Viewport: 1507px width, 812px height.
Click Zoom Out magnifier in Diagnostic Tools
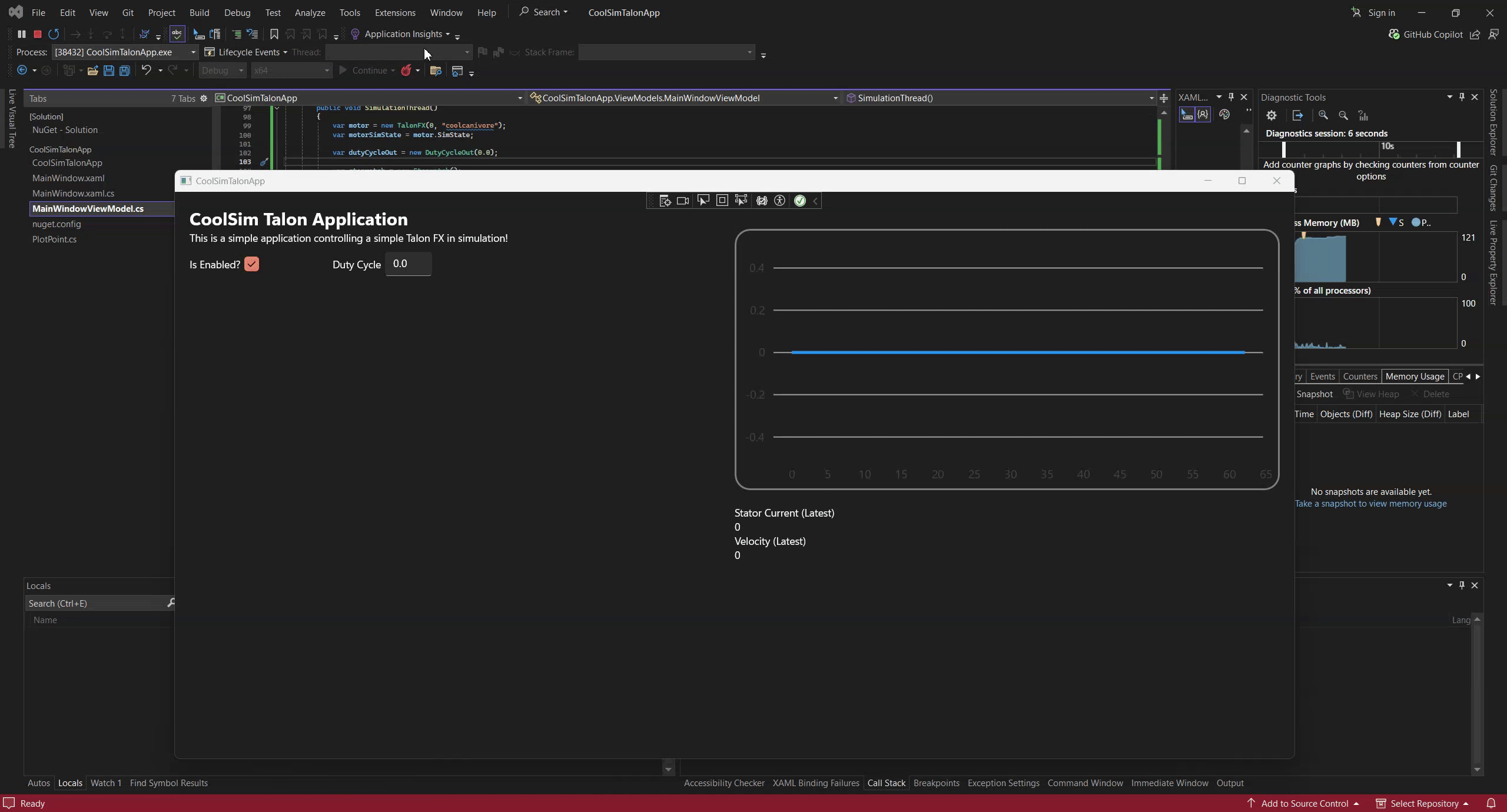(x=1343, y=115)
